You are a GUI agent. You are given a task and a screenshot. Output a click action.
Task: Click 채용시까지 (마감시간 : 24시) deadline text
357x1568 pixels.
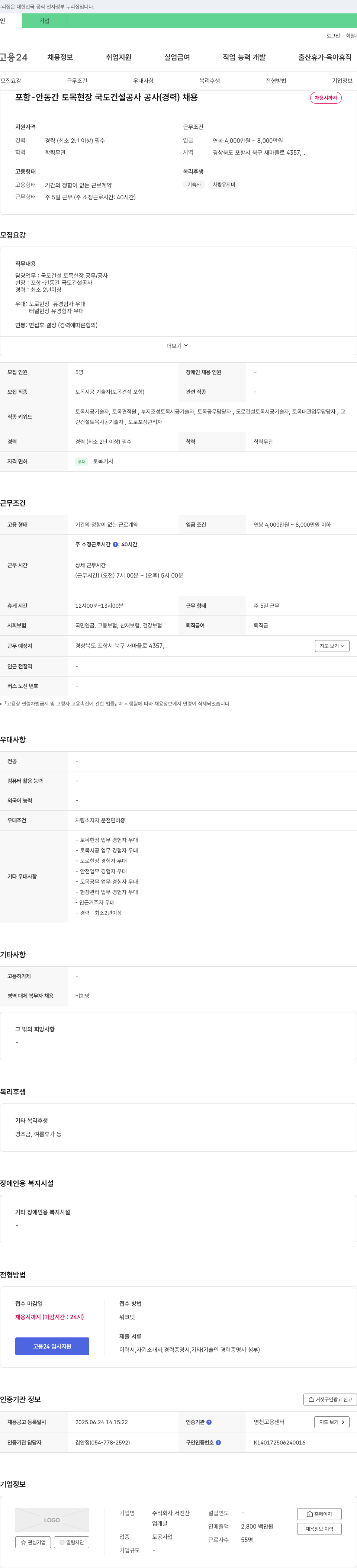pos(49,1317)
